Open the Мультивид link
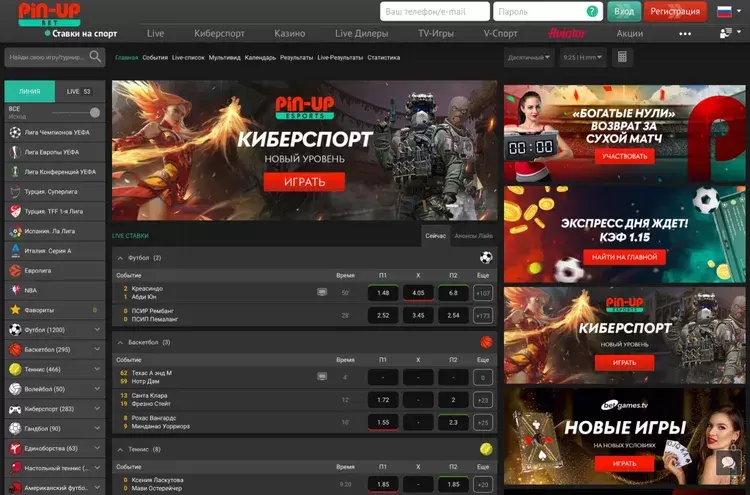 click(x=224, y=57)
